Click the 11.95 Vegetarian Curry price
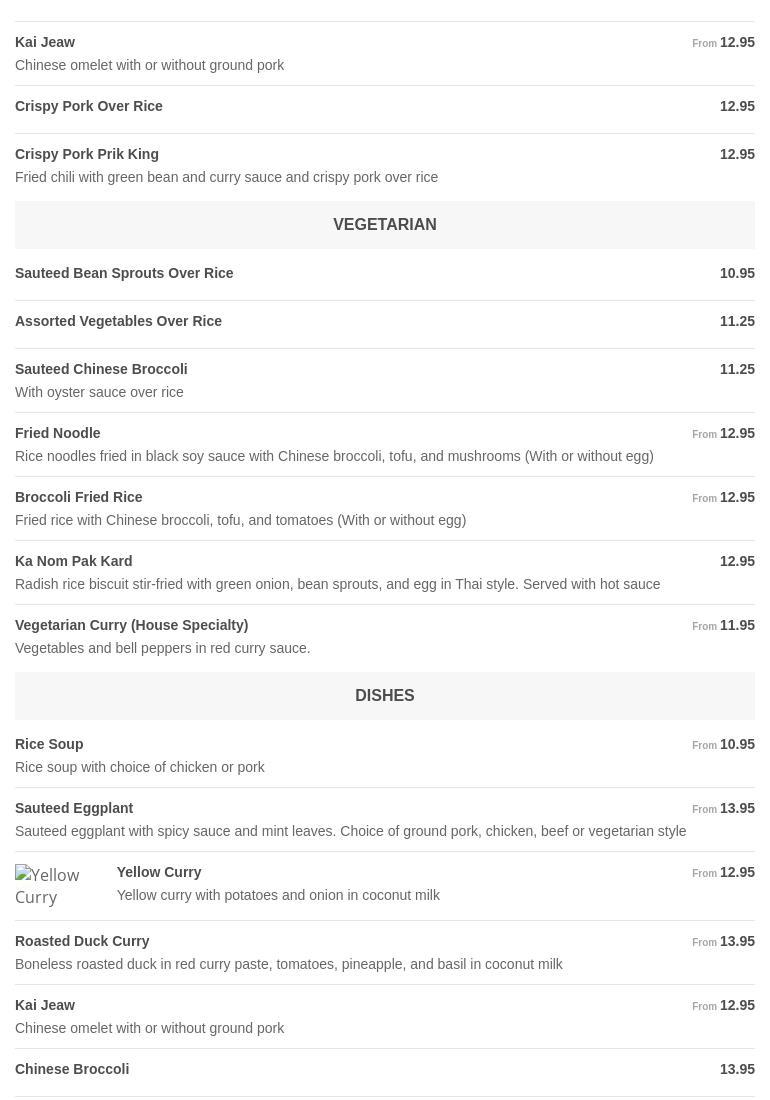770x1100 pixels. click(737, 625)
